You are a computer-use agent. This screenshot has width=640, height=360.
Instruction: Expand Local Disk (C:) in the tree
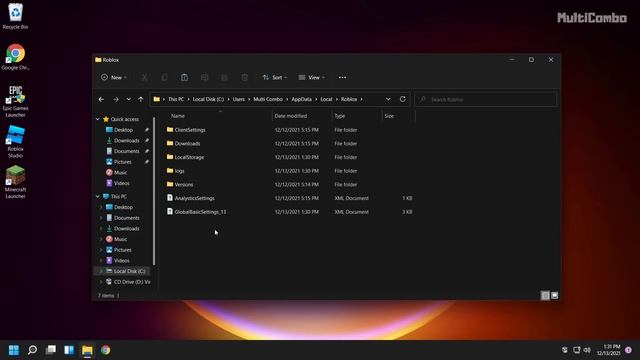coord(101,271)
